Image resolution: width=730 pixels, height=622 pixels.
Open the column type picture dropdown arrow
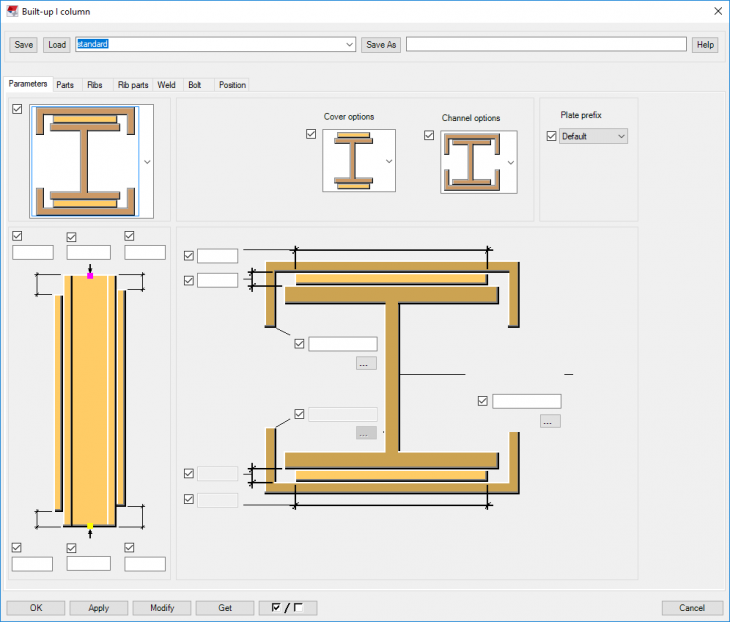(x=147, y=162)
